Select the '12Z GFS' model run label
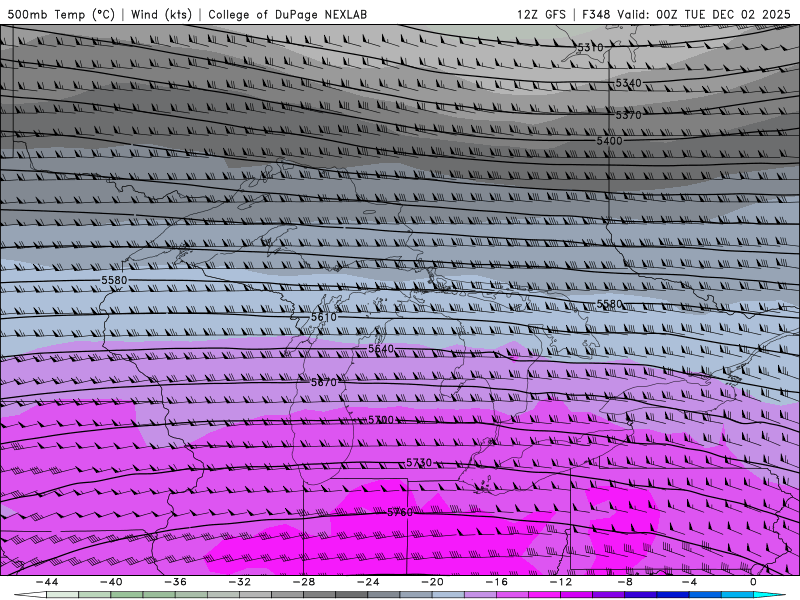Screen dimensions: 800x600 [541, 14]
